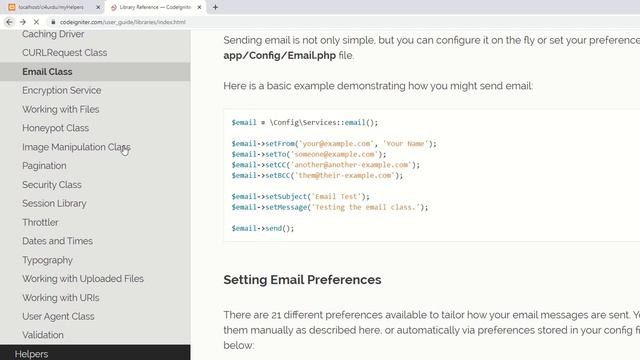Close the localhost myHelpers tab
640x360 pixels.
[98, 7]
